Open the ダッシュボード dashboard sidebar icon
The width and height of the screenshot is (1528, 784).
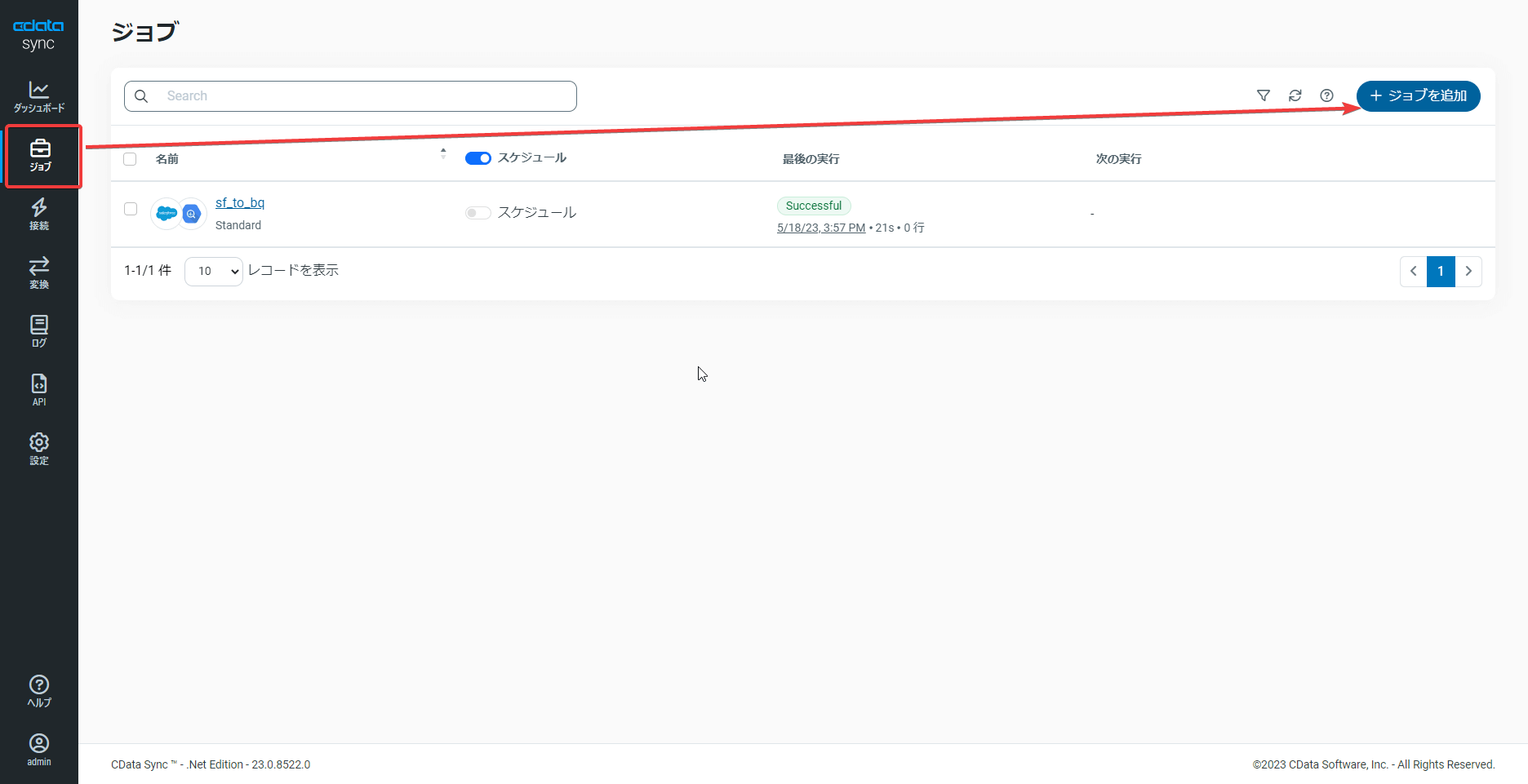pyautogui.click(x=39, y=96)
